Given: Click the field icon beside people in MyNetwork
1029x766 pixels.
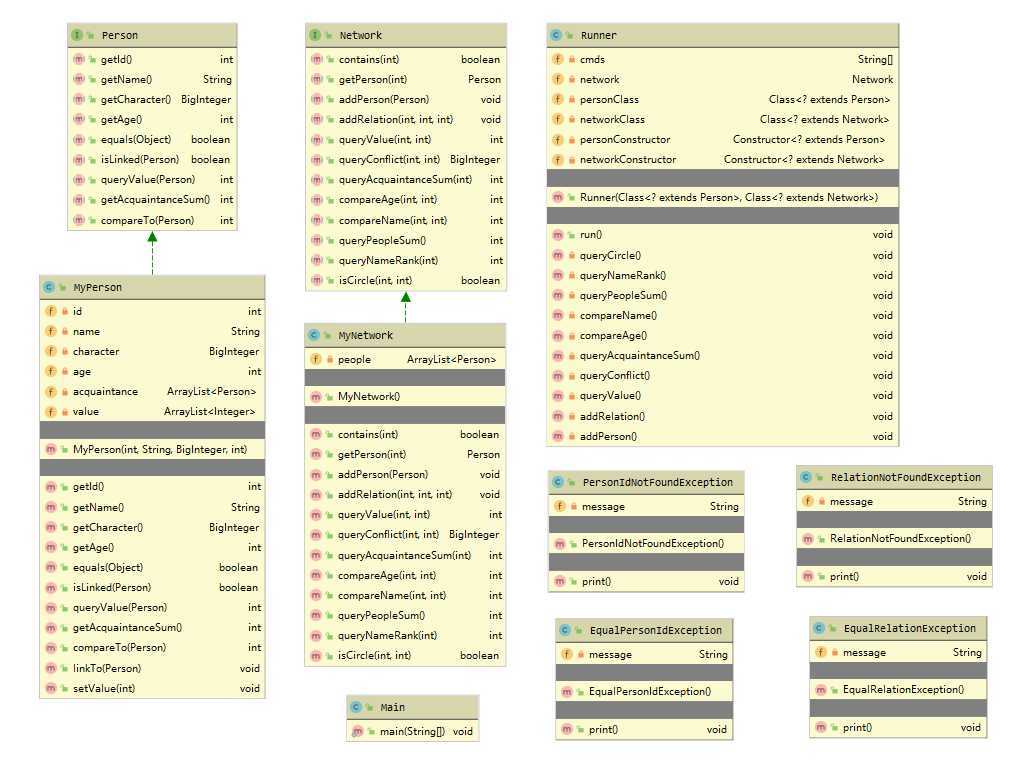Looking at the screenshot, I should tap(316, 359).
